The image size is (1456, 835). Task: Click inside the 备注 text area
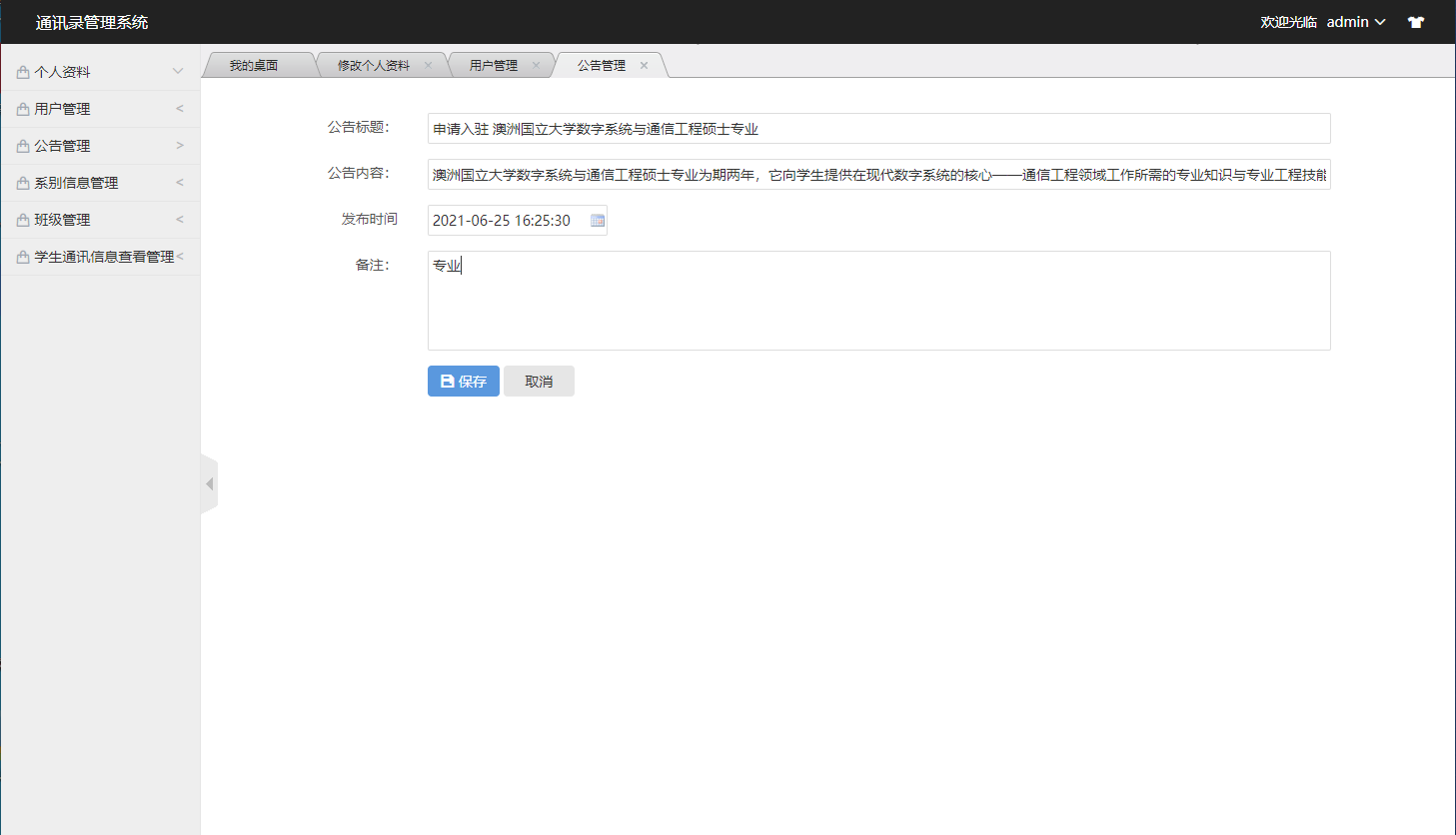pyautogui.click(x=878, y=300)
